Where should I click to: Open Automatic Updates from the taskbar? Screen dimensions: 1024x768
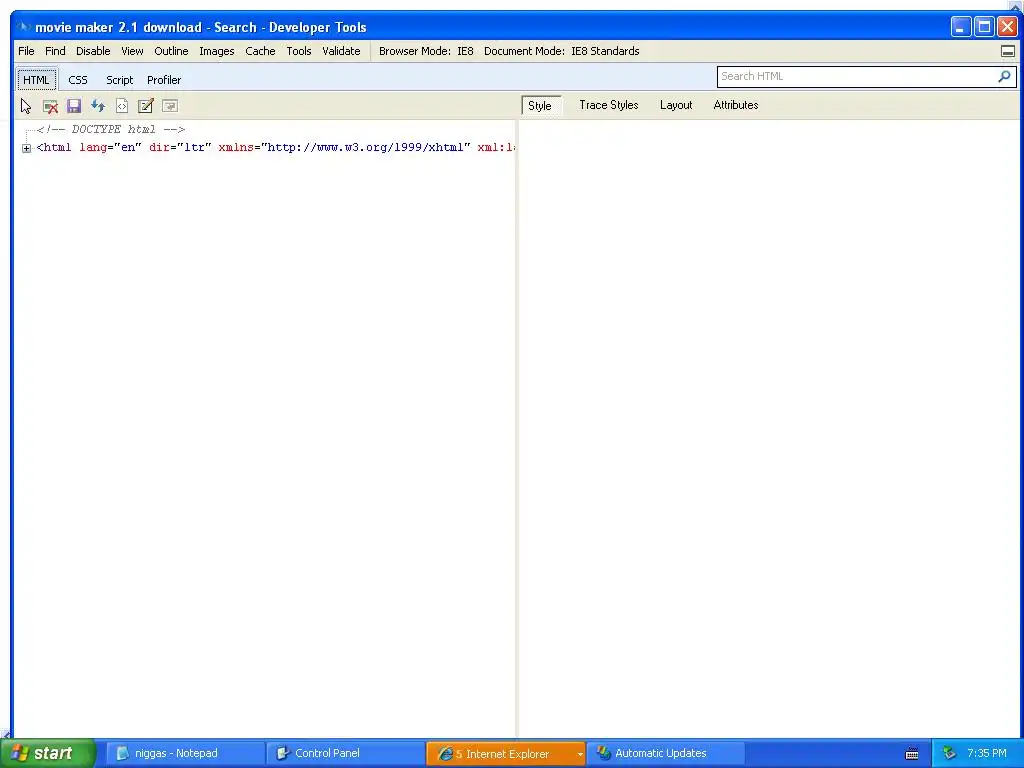[665, 754]
